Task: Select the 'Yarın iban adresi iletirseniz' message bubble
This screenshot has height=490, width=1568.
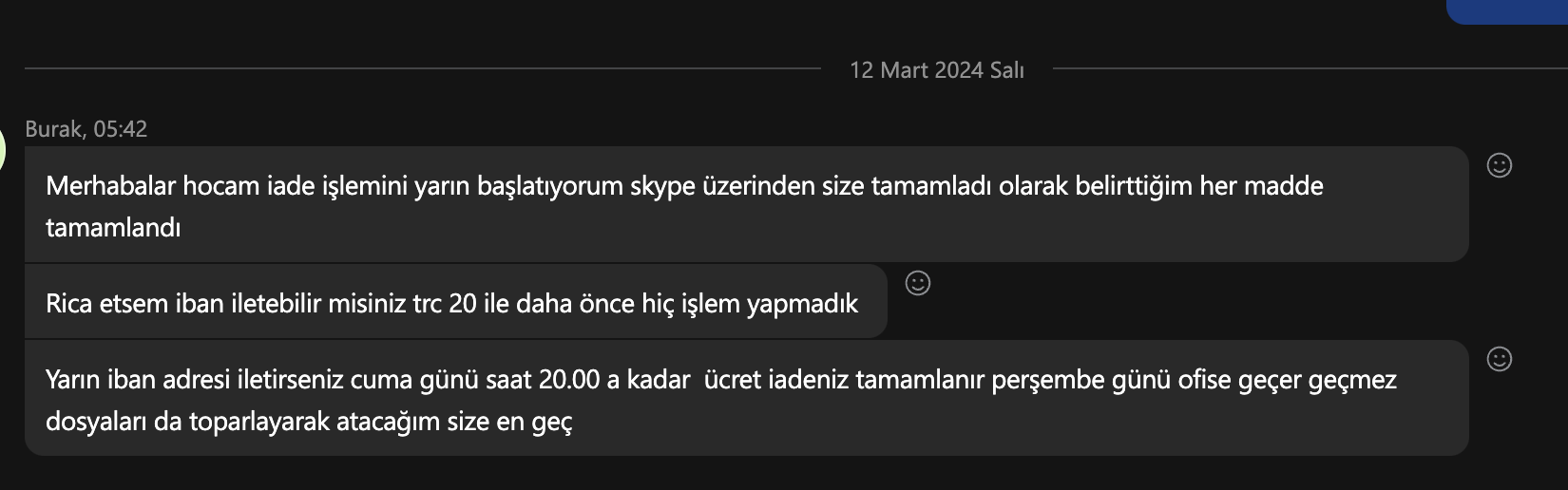Action: point(747,398)
